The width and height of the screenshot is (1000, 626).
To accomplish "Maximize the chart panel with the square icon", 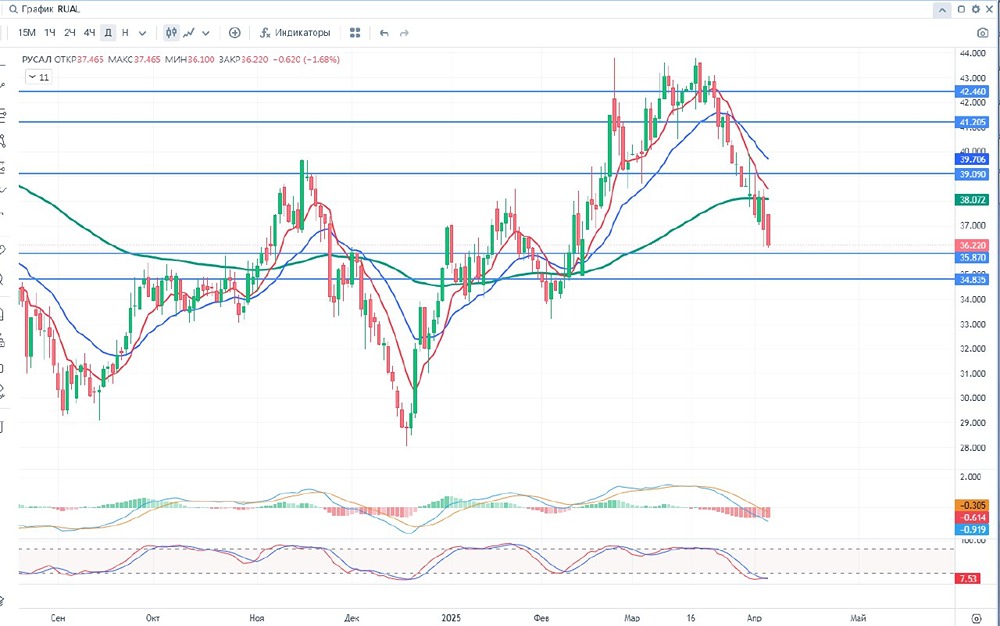I will click(961, 10).
